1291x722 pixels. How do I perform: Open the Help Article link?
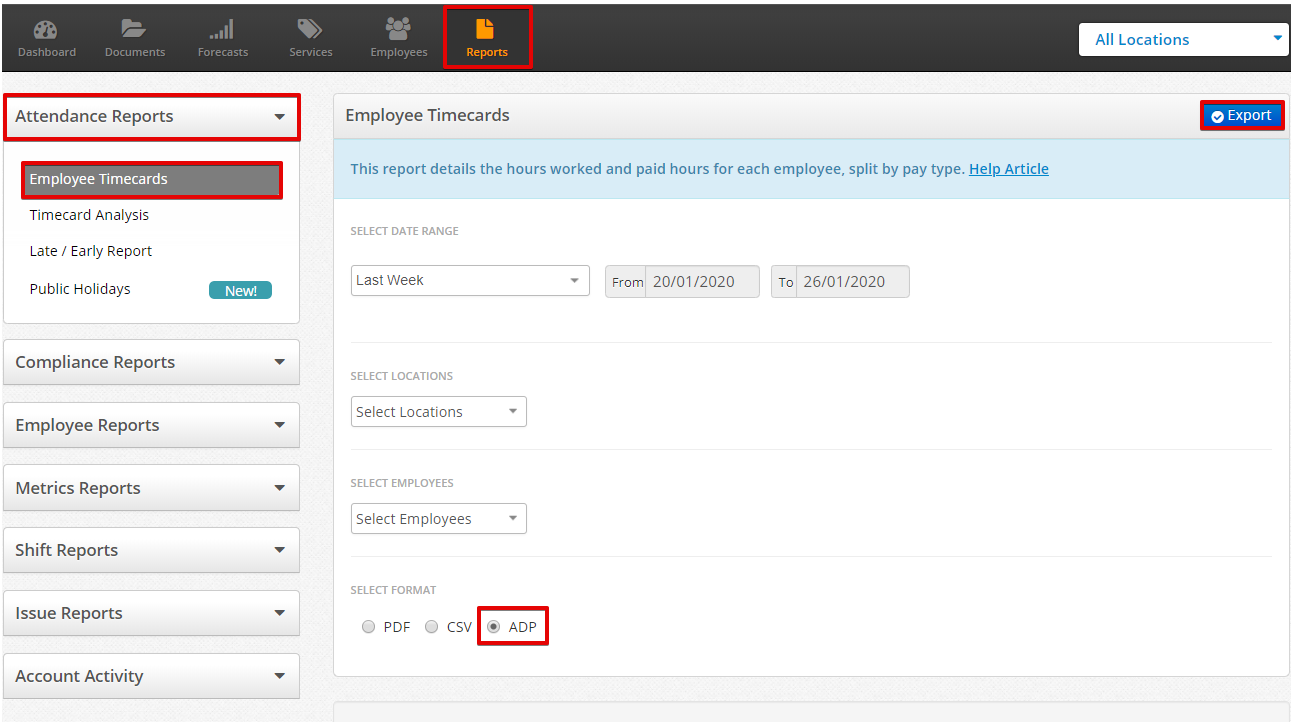1009,169
